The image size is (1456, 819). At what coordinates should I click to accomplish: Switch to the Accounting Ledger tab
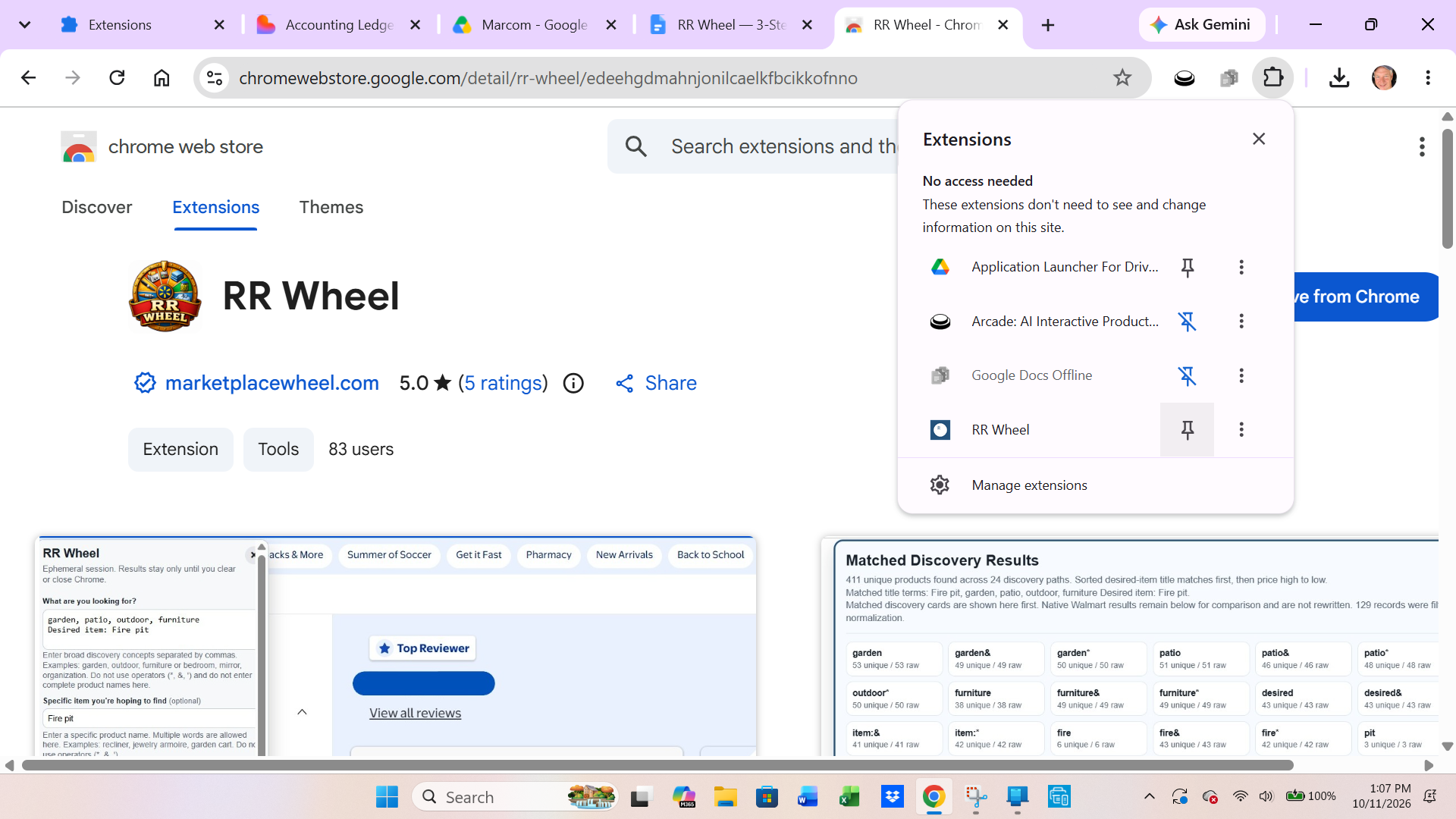(x=339, y=25)
